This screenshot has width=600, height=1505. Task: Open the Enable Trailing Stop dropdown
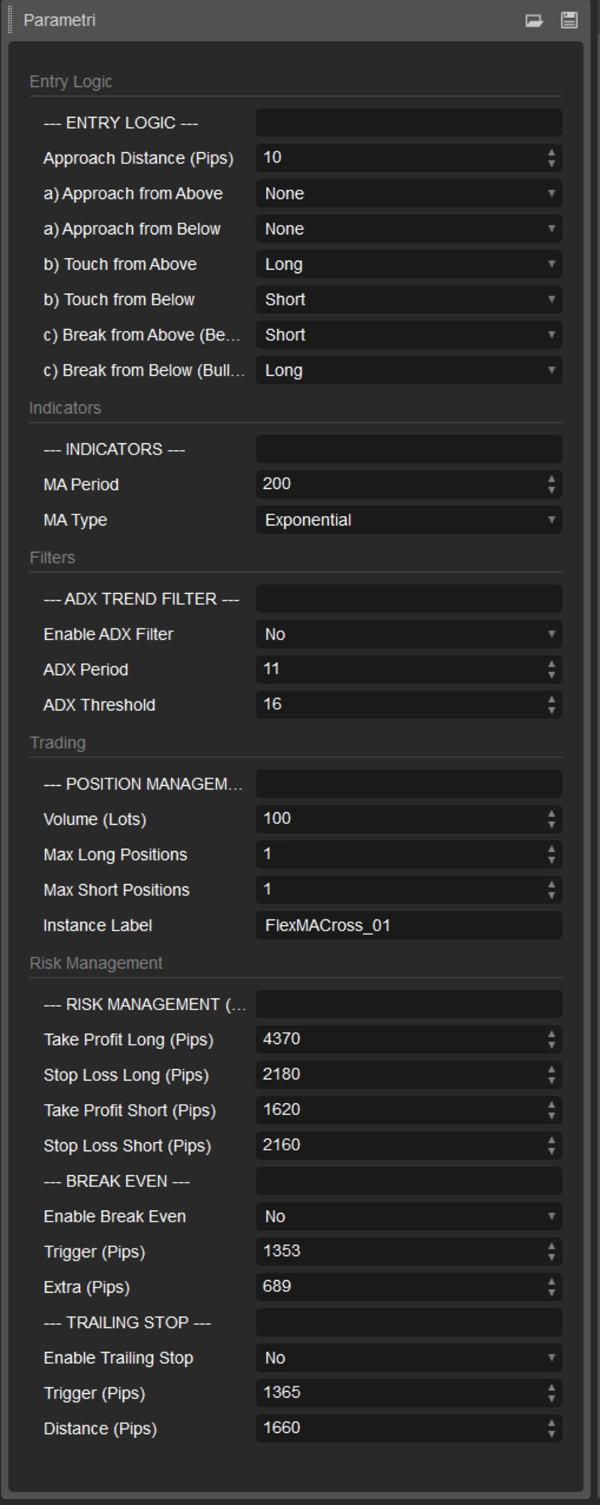point(408,1358)
